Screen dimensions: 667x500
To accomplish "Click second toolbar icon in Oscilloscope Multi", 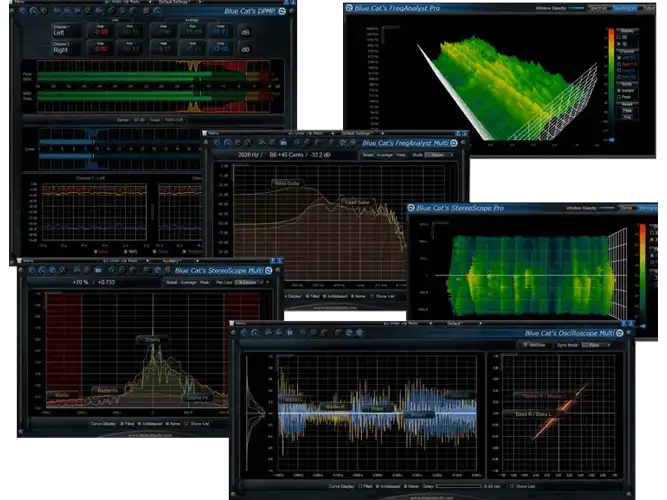I will (x=255, y=333).
